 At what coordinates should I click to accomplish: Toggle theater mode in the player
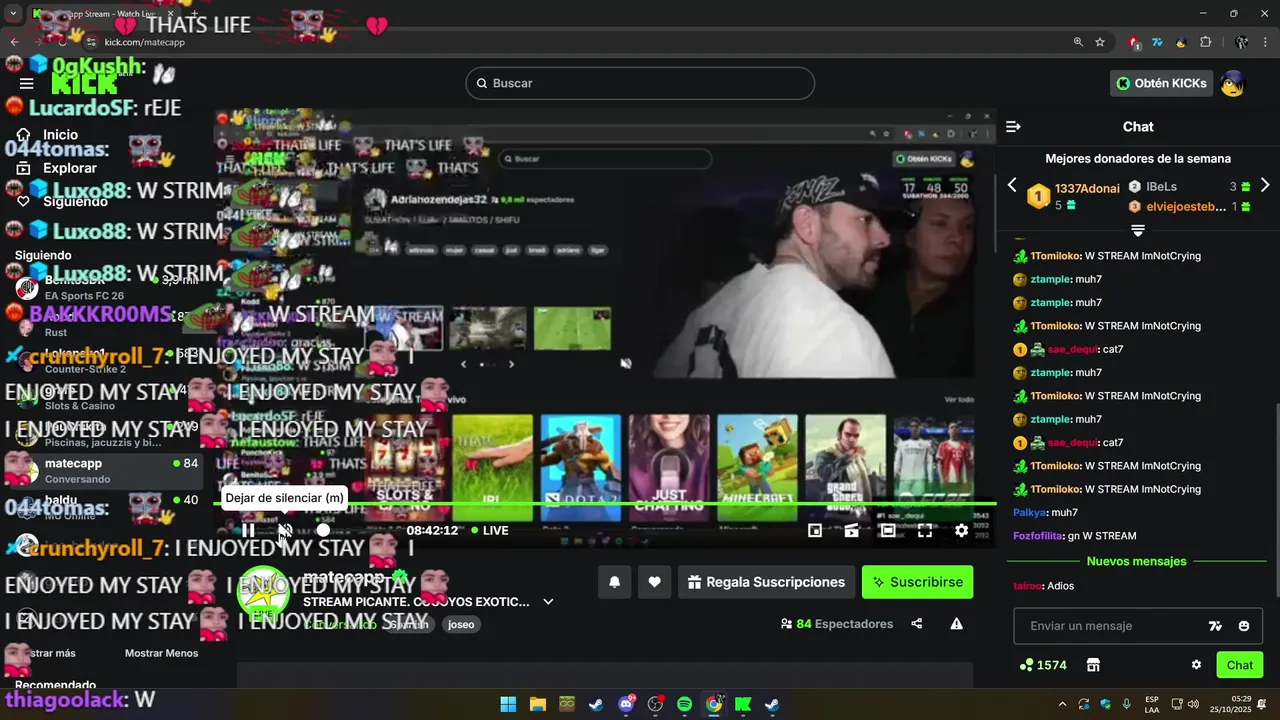887,531
